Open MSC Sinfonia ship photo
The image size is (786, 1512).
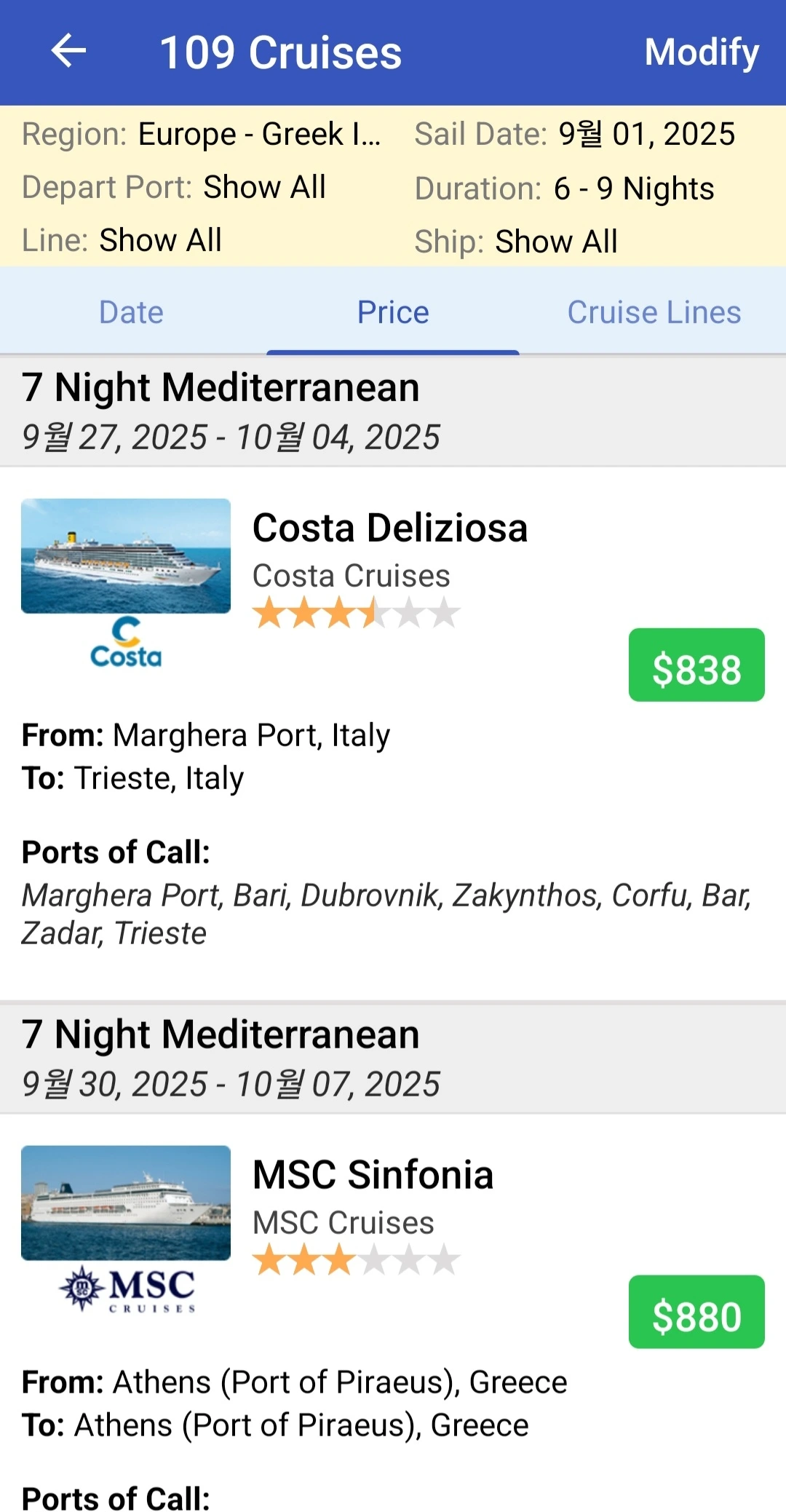click(126, 1203)
